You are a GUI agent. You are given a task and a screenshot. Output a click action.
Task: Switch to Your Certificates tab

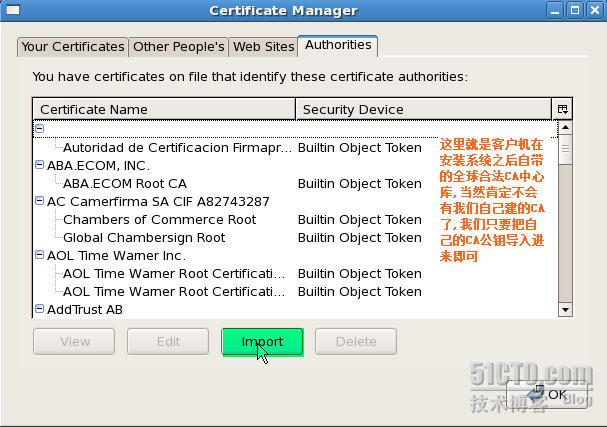(x=73, y=47)
